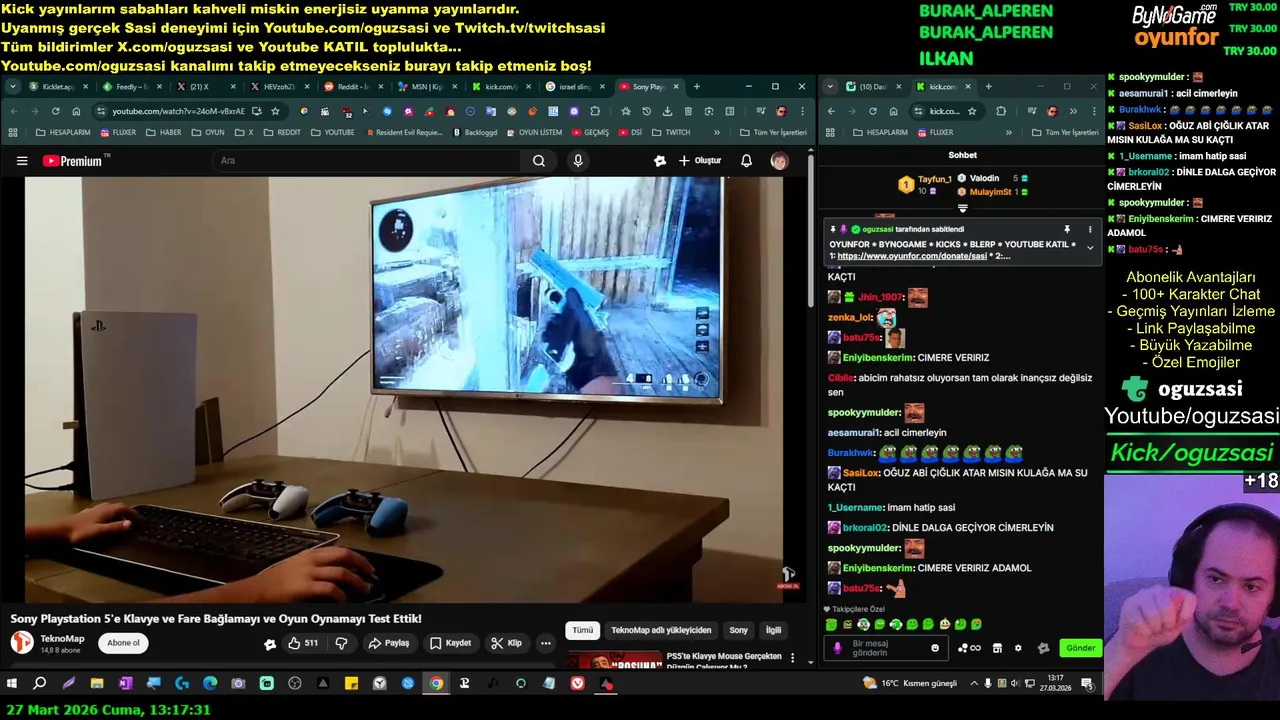The width and height of the screenshot is (1280, 720).
Task: Bookmark kick.com with the star in the Kick window
Action: pos(971,111)
